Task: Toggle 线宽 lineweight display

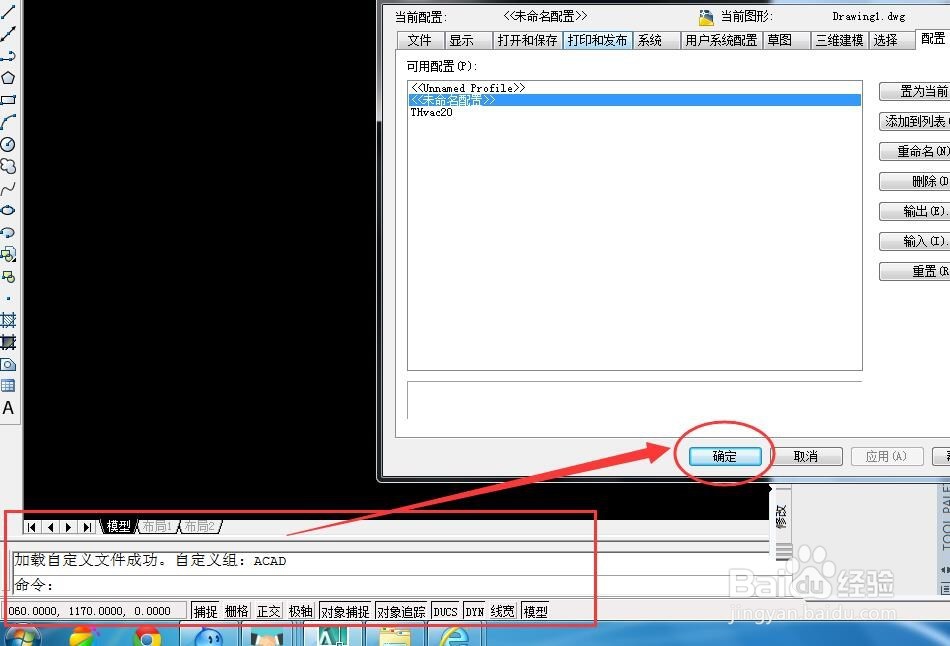Action: pyautogui.click(x=502, y=611)
